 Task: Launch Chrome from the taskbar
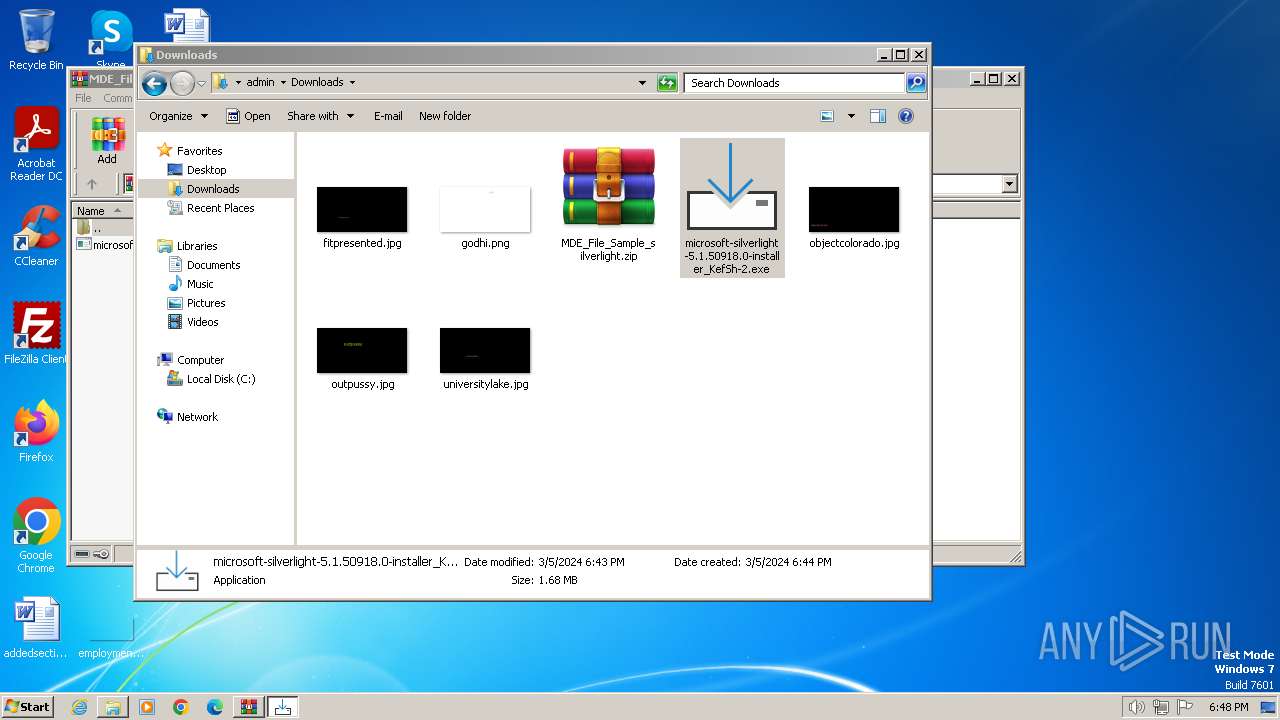pyautogui.click(x=180, y=707)
